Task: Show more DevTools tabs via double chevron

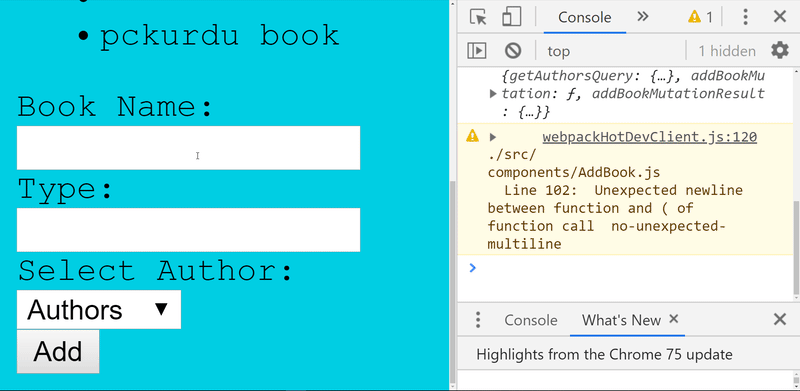Action: pos(643,16)
